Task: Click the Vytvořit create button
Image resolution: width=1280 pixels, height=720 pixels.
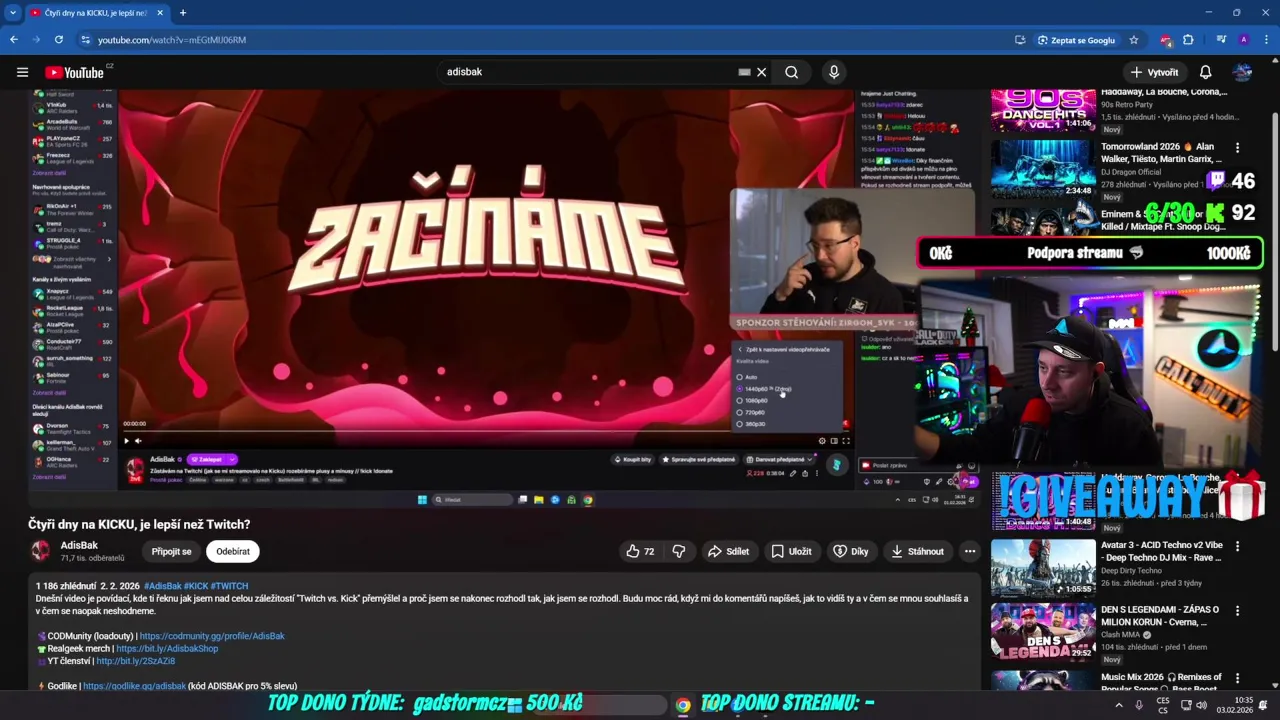Action: [1155, 72]
